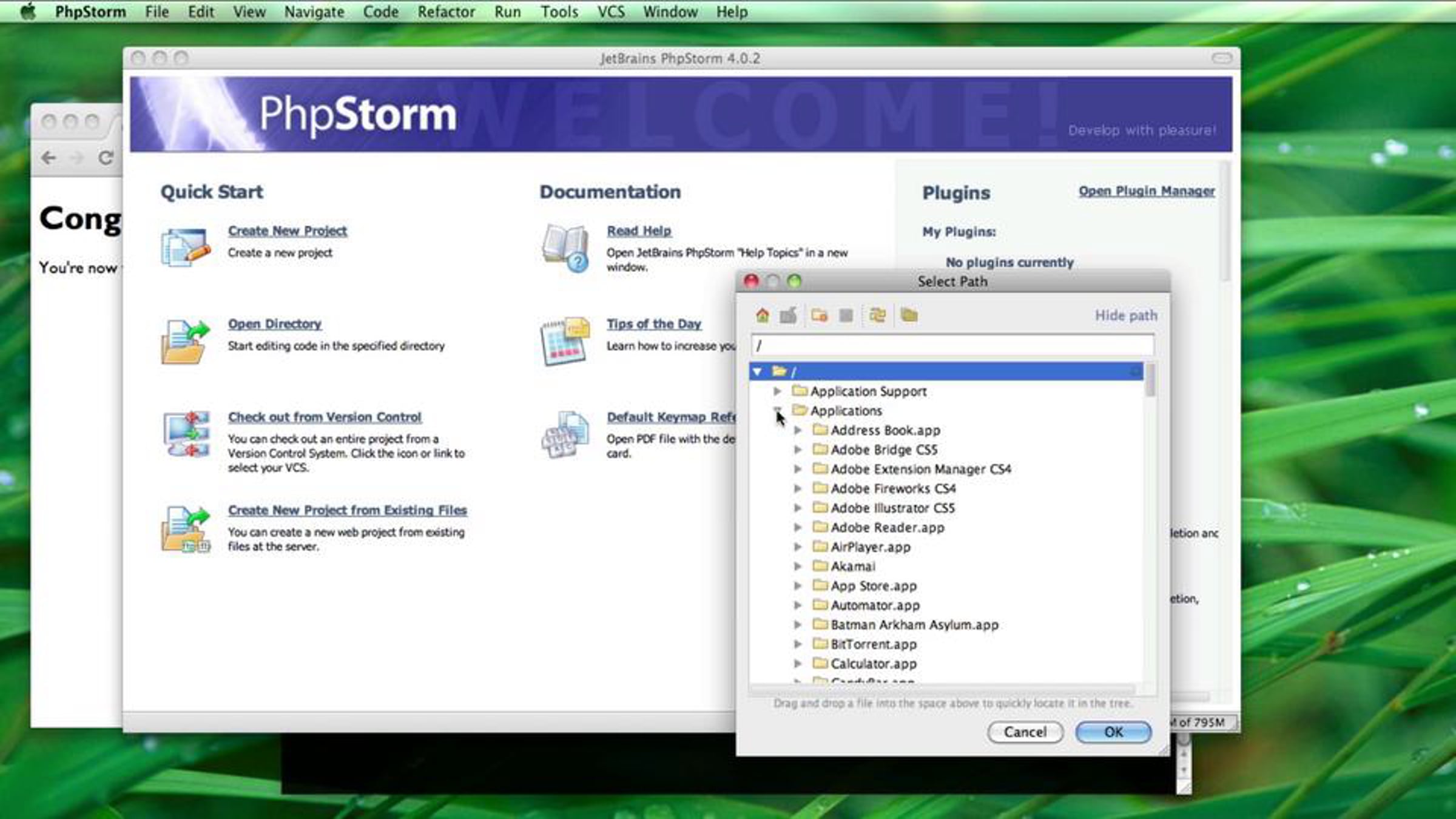Toggle show hidden files and directories icon
The image size is (1456, 819).
tap(909, 315)
